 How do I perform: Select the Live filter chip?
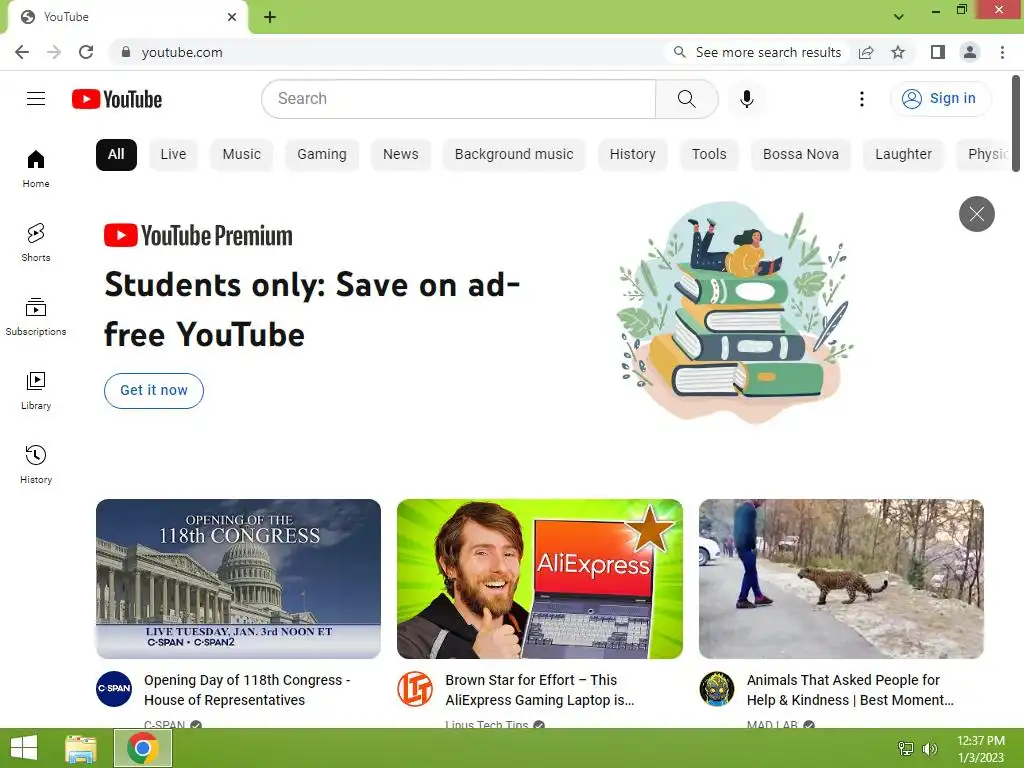click(x=173, y=155)
